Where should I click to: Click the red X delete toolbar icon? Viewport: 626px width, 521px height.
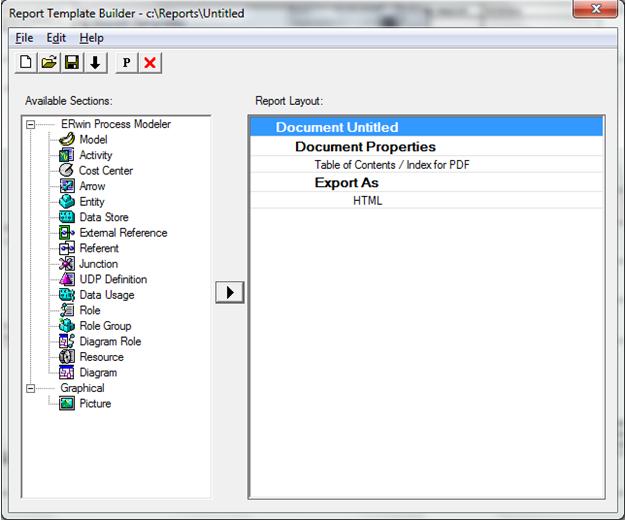pos(150,63)
